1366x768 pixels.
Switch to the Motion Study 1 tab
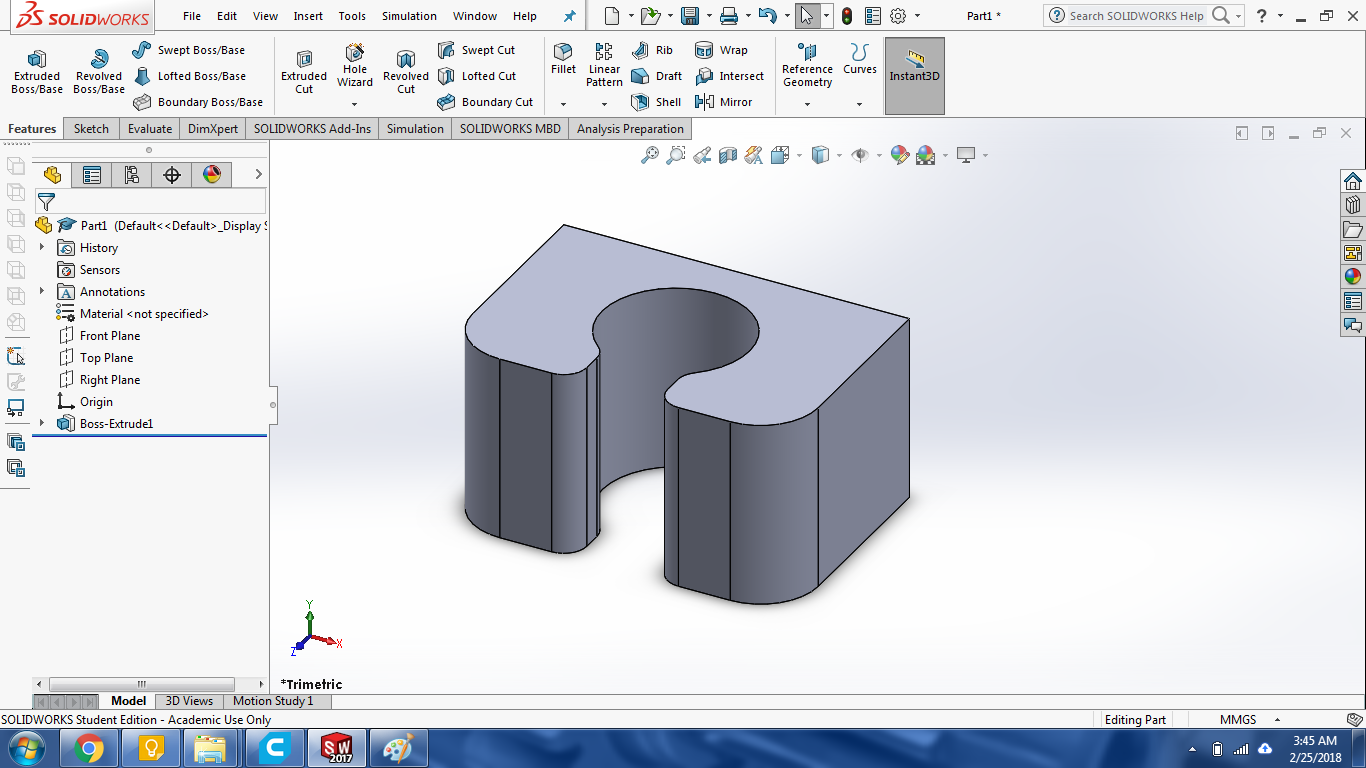273,701
